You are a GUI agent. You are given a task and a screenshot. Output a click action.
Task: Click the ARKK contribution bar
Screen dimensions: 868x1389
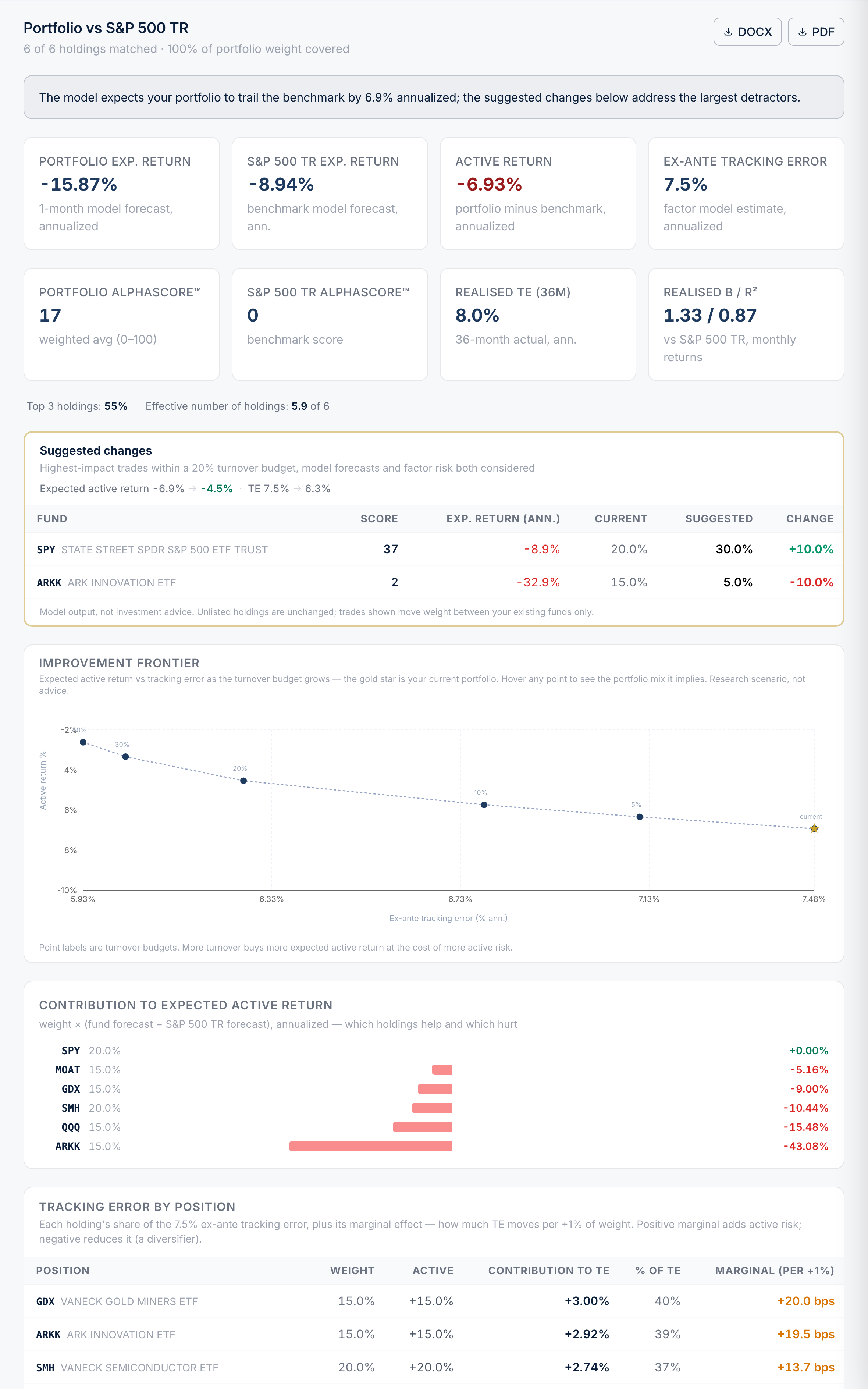[370, 1146]
